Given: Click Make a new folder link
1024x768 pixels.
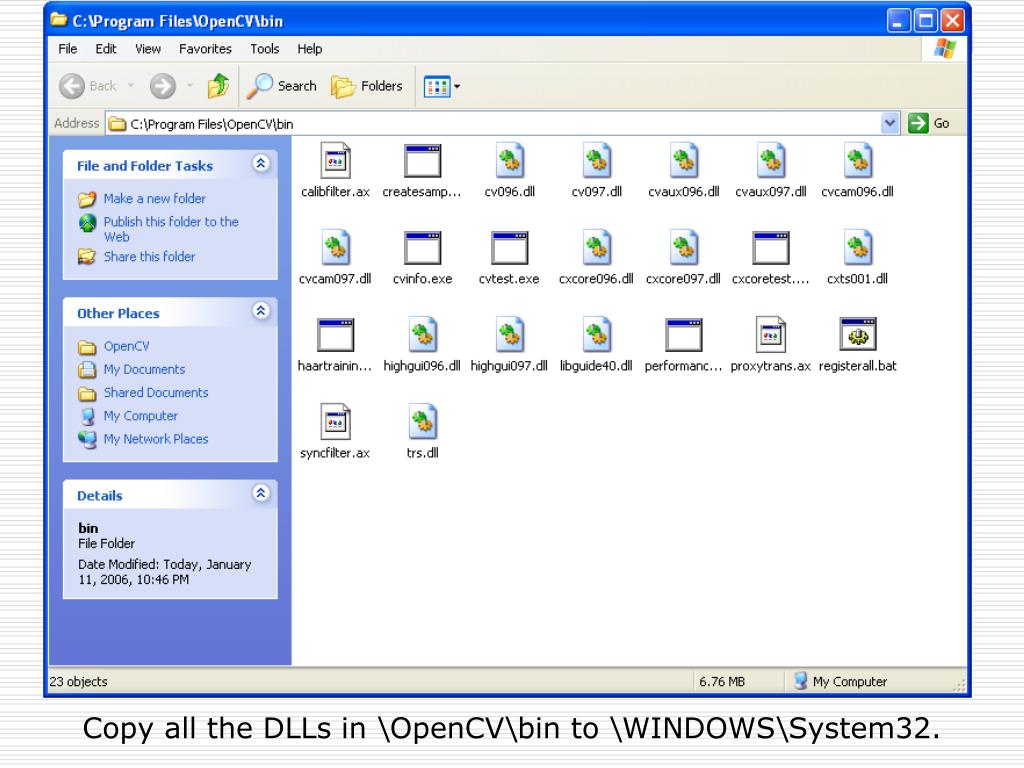Looking at the screenshot, I should click(x=154, y=199).
